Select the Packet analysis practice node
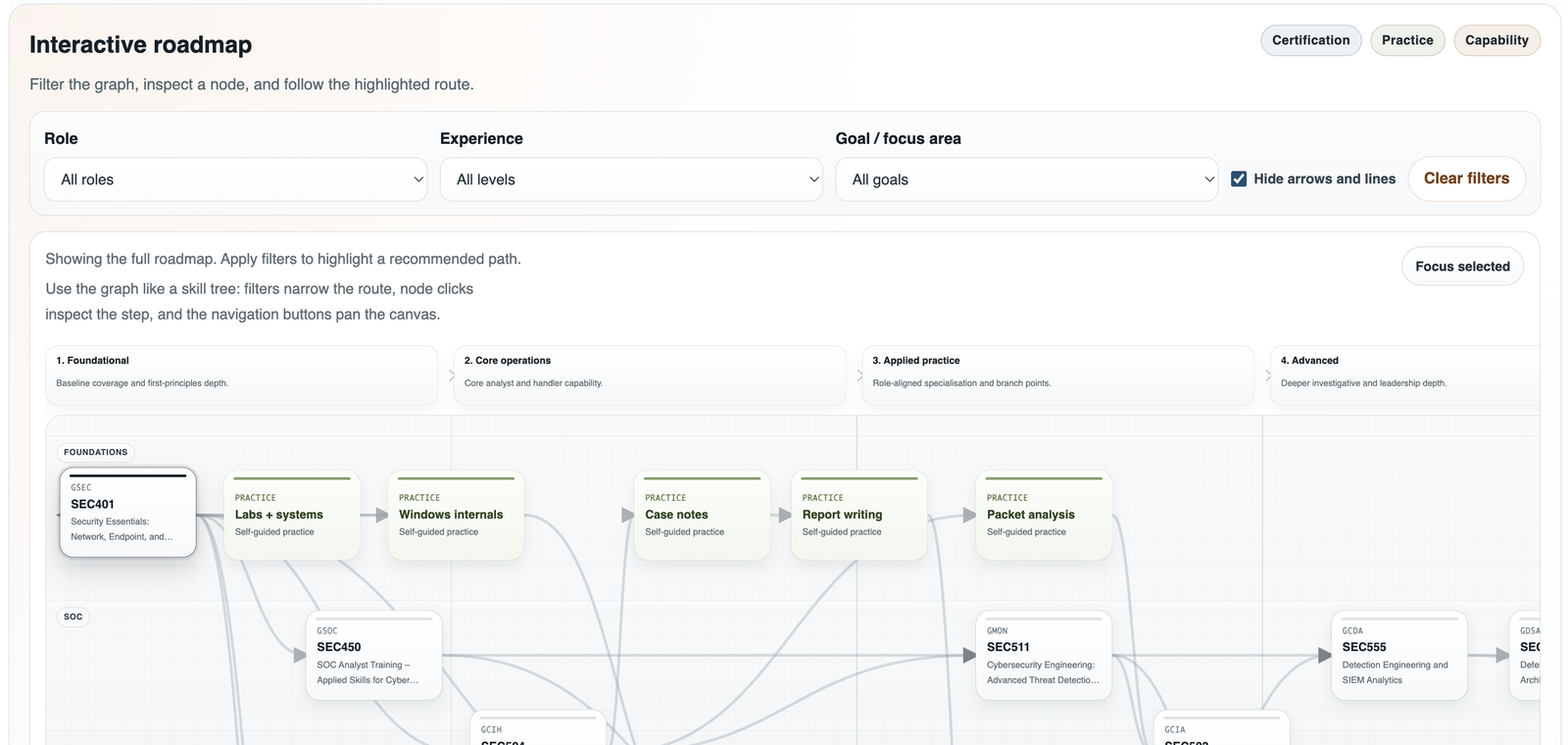Viewport: 1568px width, 745px height. [x=1044, y=515]
